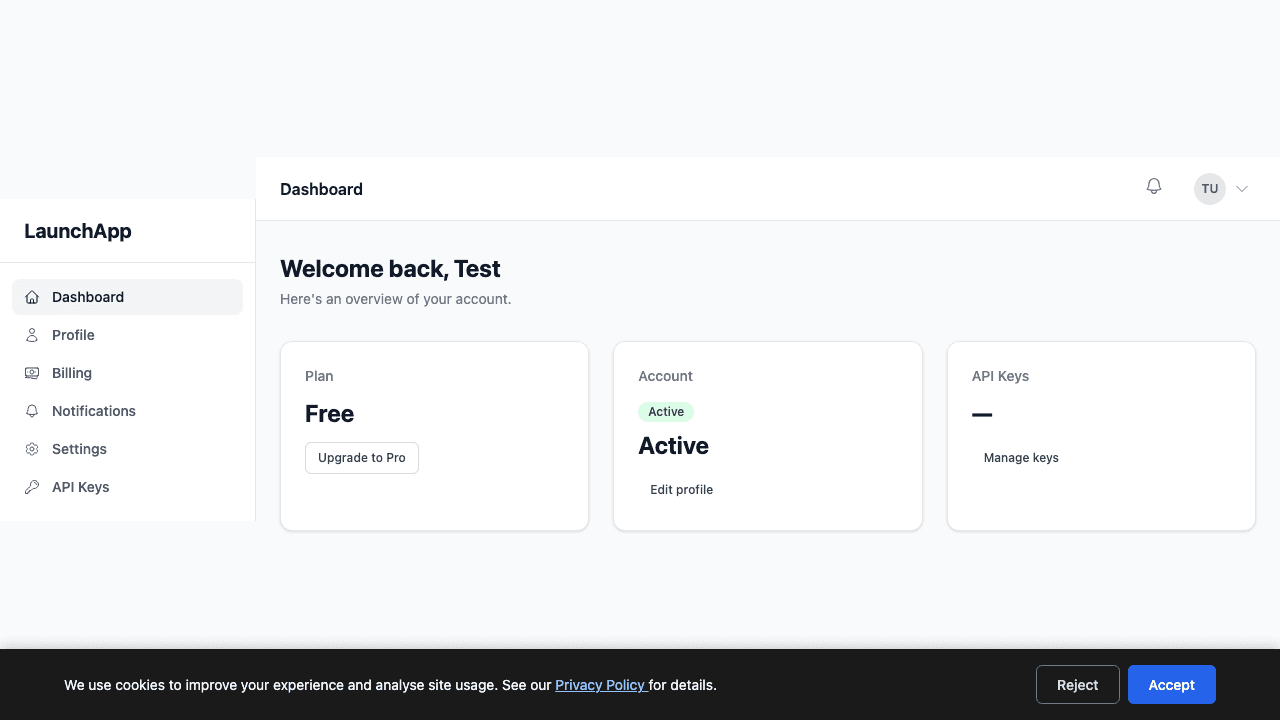Open Billing via the credit card icon

(x=32, y=372)
